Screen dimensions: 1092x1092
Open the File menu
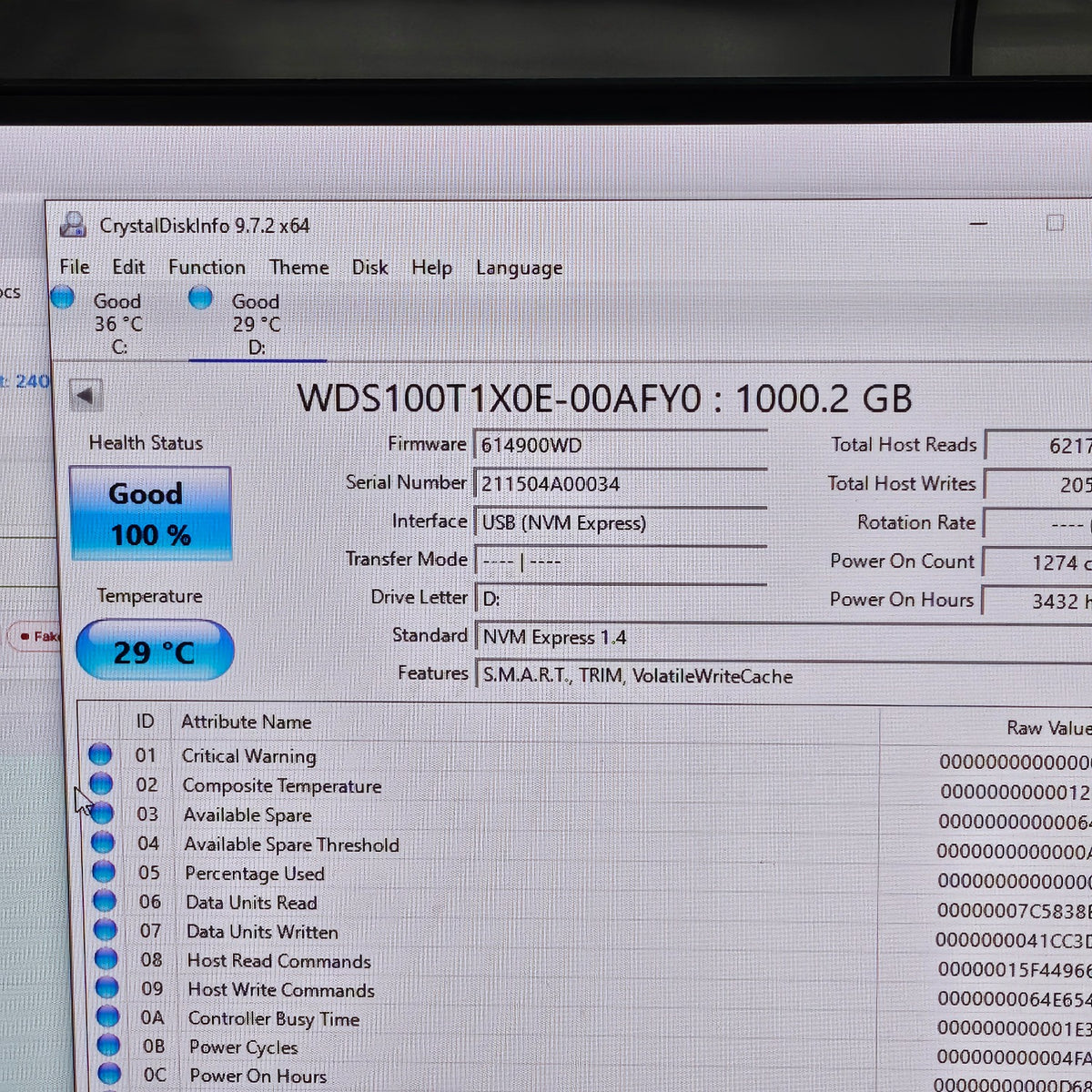[75, 267]
